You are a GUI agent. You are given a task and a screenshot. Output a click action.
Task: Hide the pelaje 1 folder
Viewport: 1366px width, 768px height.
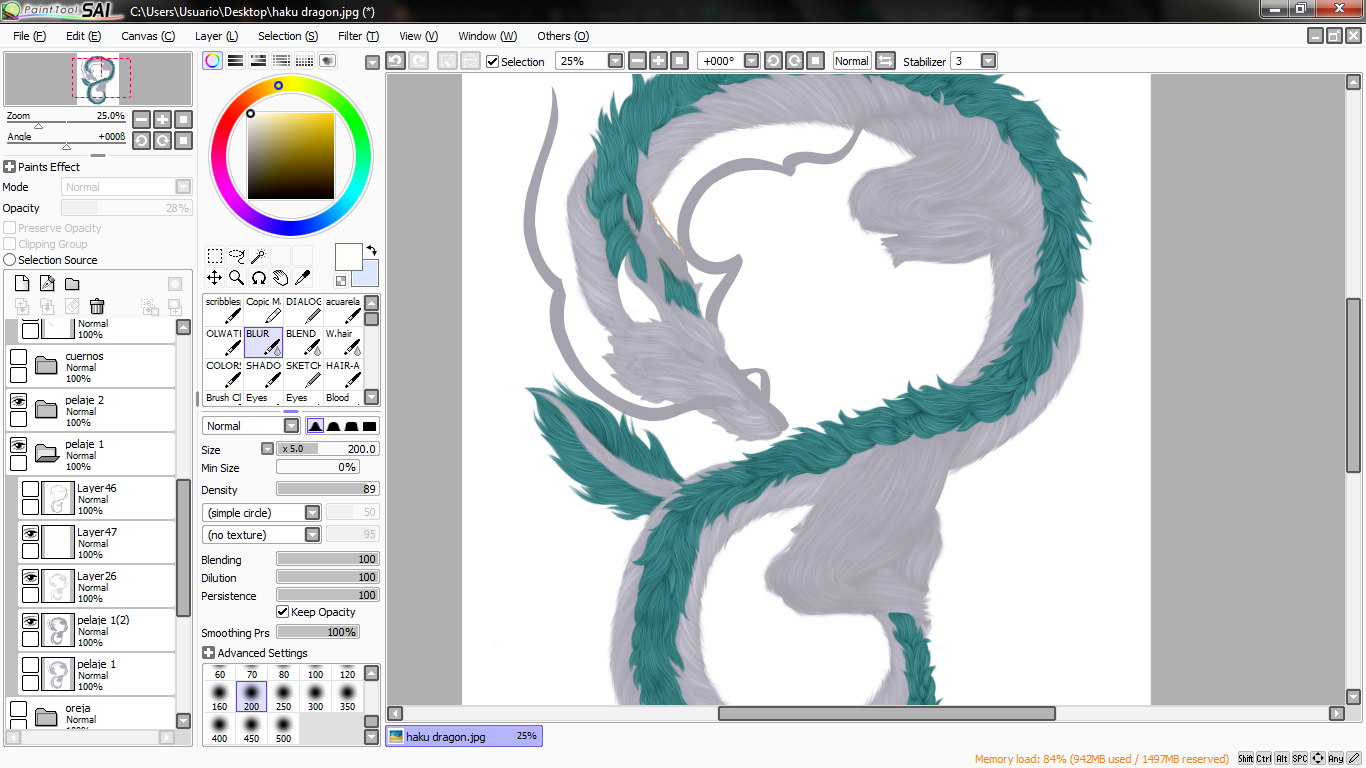coord(18,444)
